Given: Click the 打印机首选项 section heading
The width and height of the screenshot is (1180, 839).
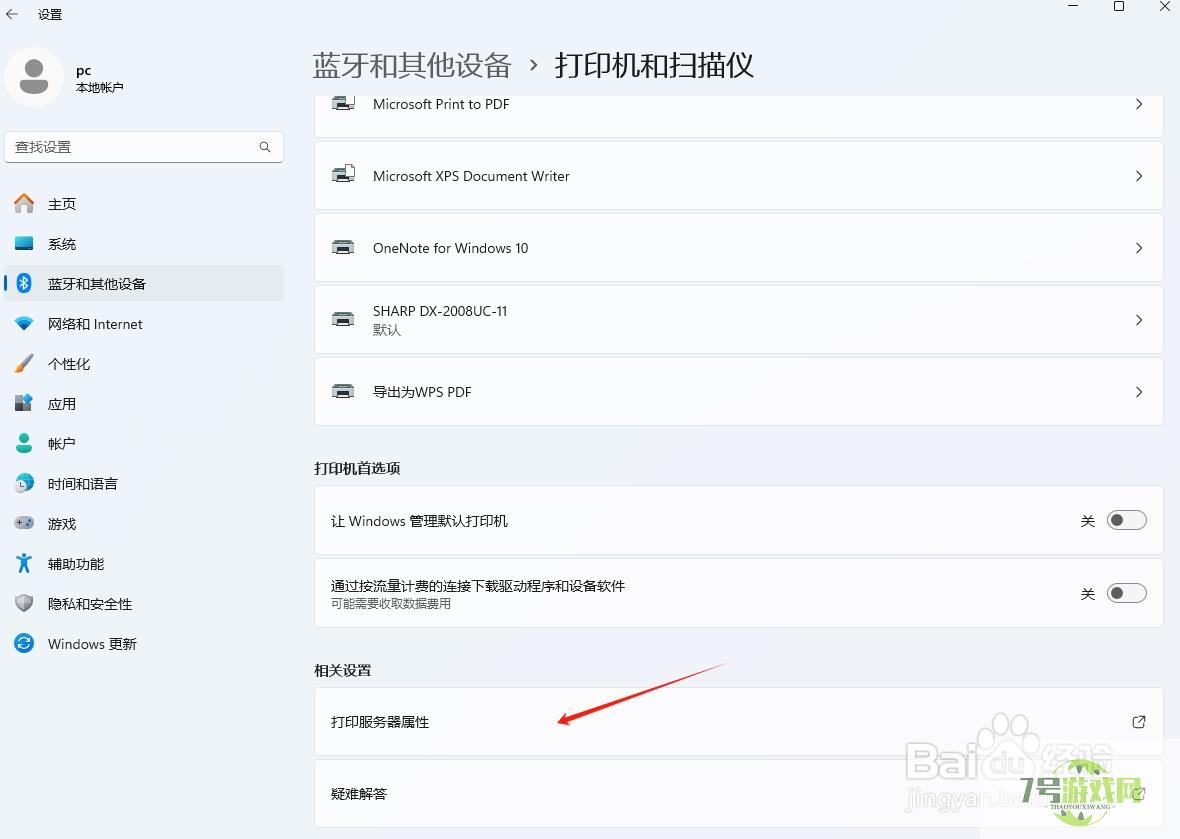Looking at the screenshot, I should click(357, 468).
